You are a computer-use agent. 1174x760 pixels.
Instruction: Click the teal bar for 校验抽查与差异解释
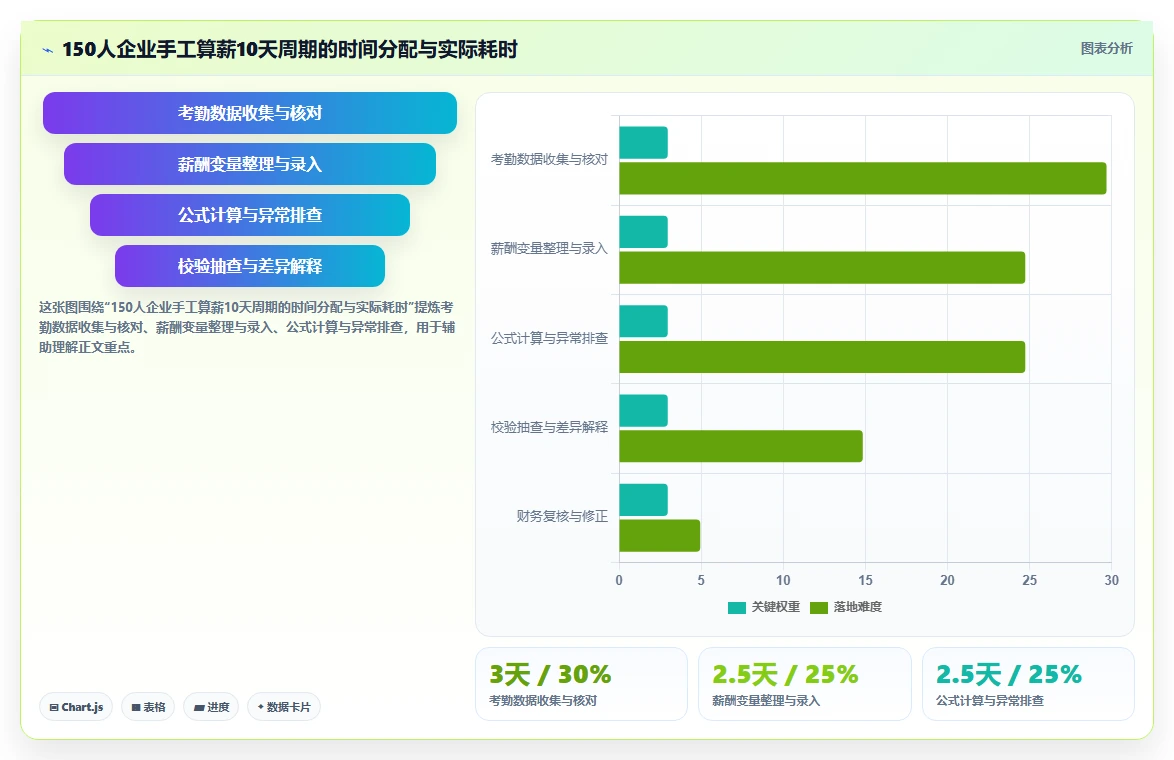[x=643, y=410]
